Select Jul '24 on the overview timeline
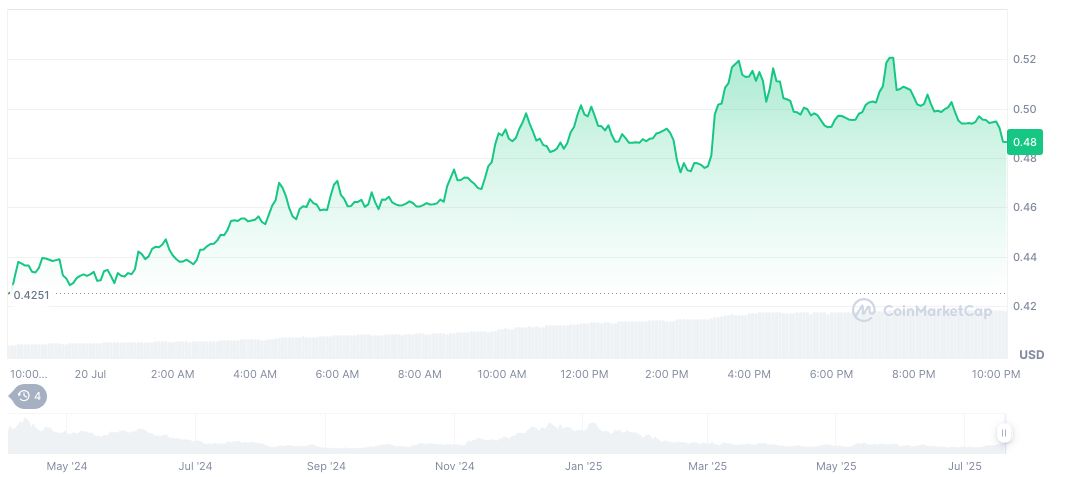Screen dimensions: 1072x477 pyautogui.click(x=195, y=466)
